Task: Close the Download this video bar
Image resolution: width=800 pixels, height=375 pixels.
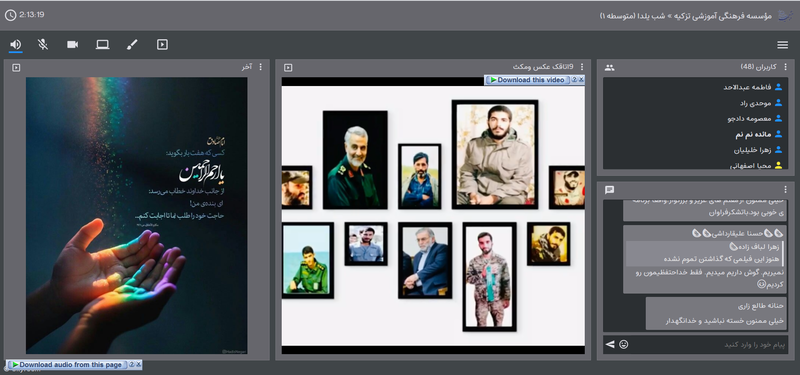Action: 581,80
